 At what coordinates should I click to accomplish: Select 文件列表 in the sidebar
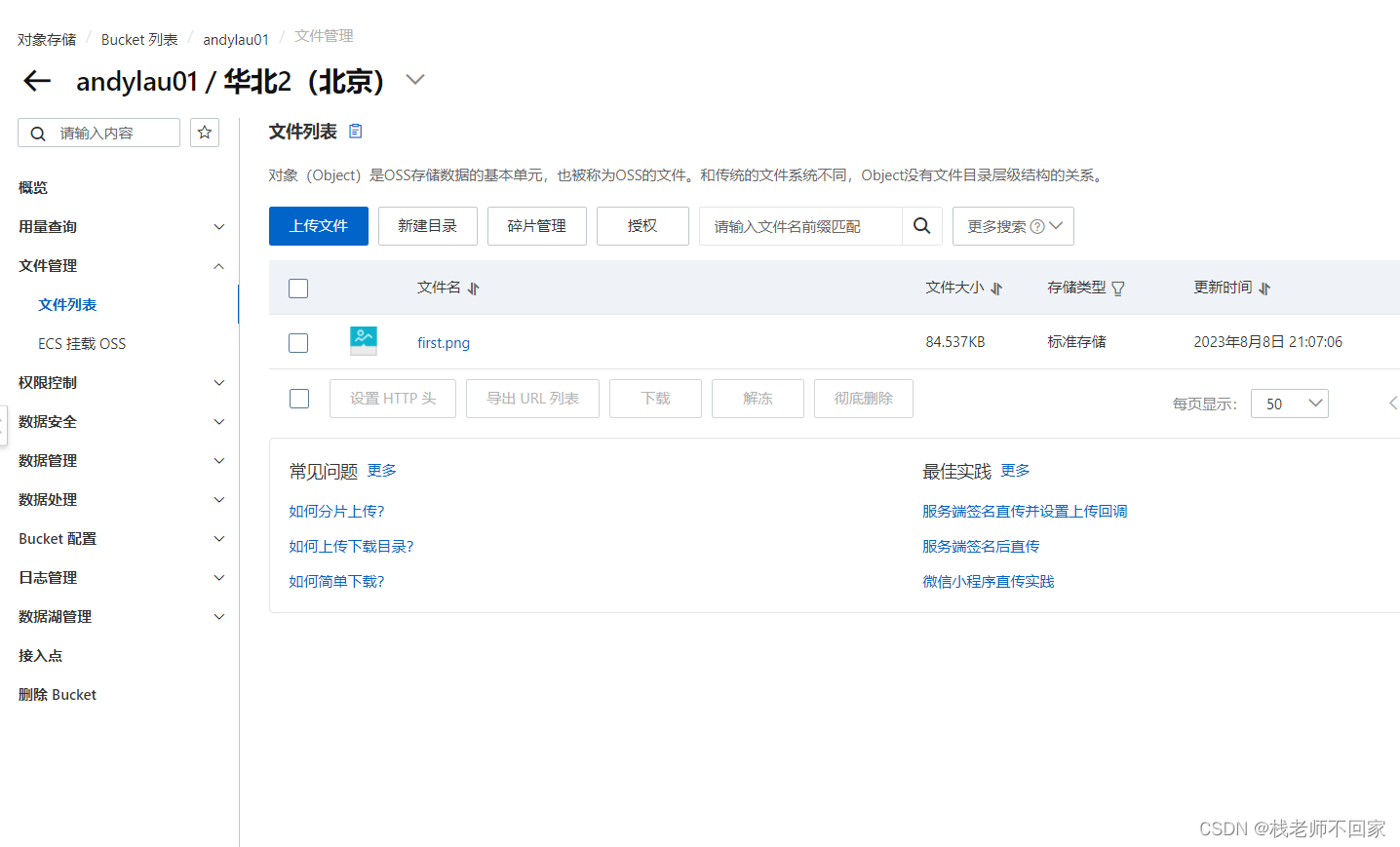(67, 305)
